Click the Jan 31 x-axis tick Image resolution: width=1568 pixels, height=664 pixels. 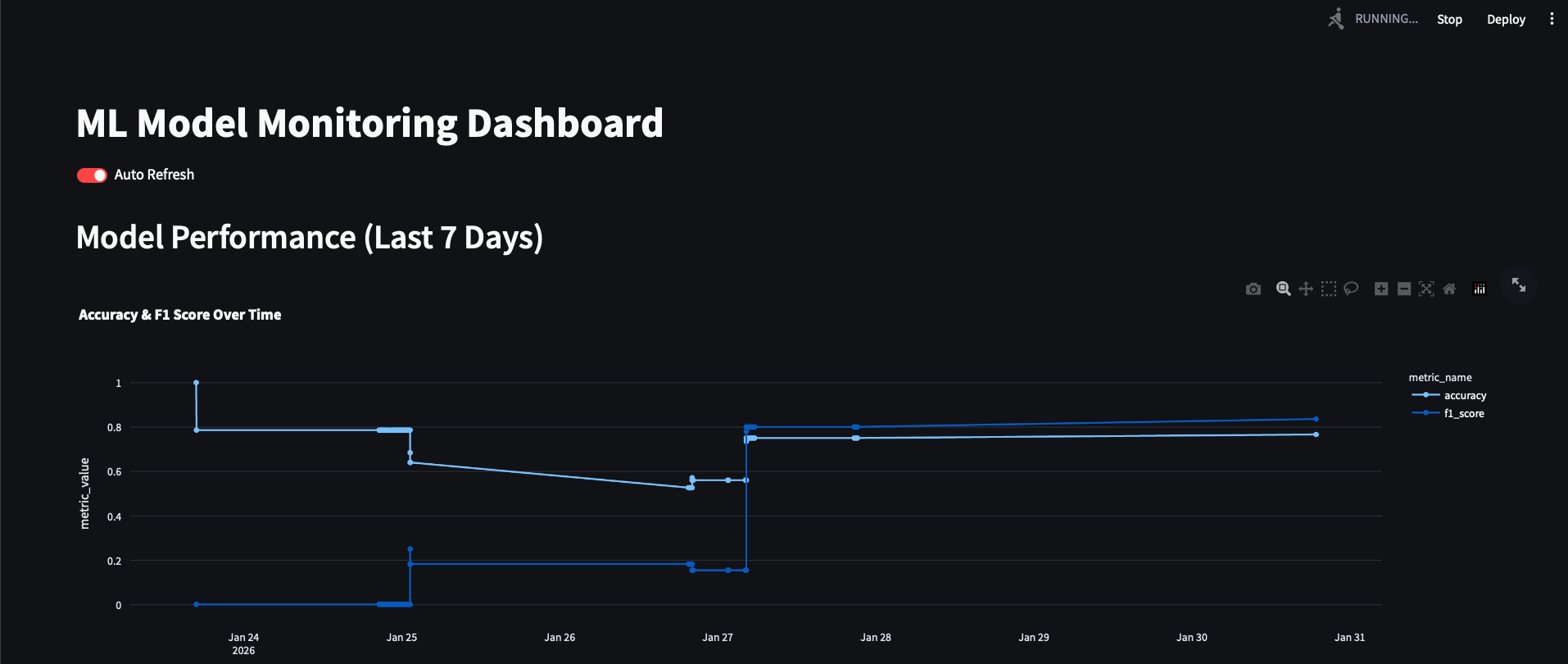click(1349, 637)
